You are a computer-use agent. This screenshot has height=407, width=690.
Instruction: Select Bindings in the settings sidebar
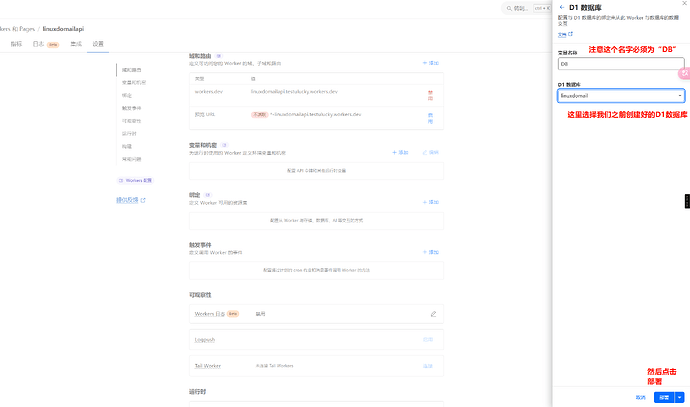click(x=127, y=95)
